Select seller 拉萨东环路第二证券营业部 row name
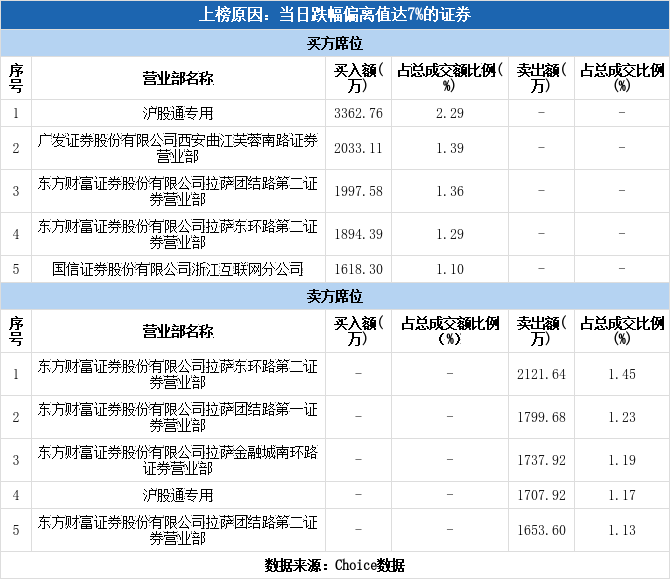Screen dimensions: 670x579 tap(178, 374)
